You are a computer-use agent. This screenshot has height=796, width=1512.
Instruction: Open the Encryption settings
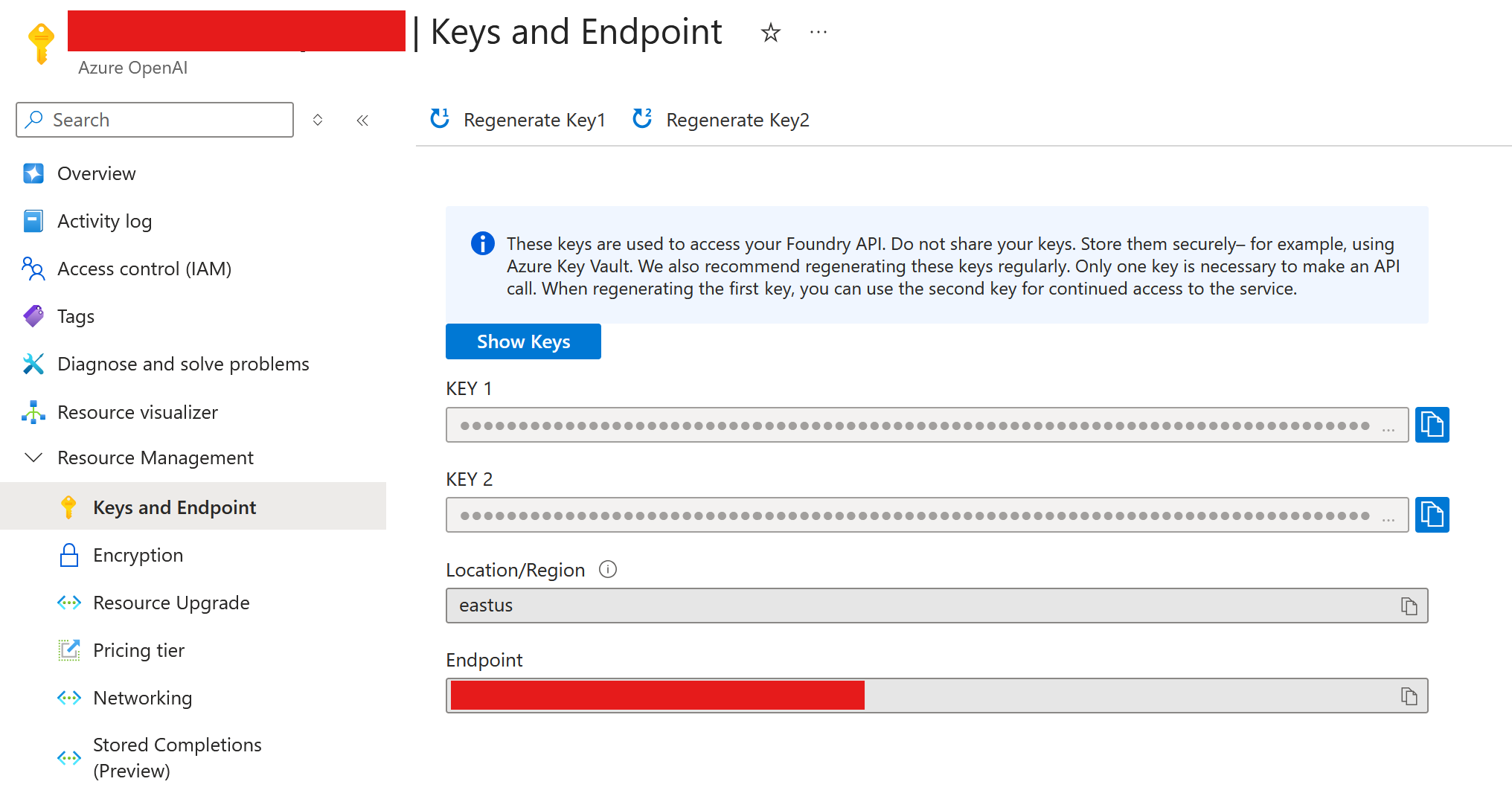[x=138, y=555]
